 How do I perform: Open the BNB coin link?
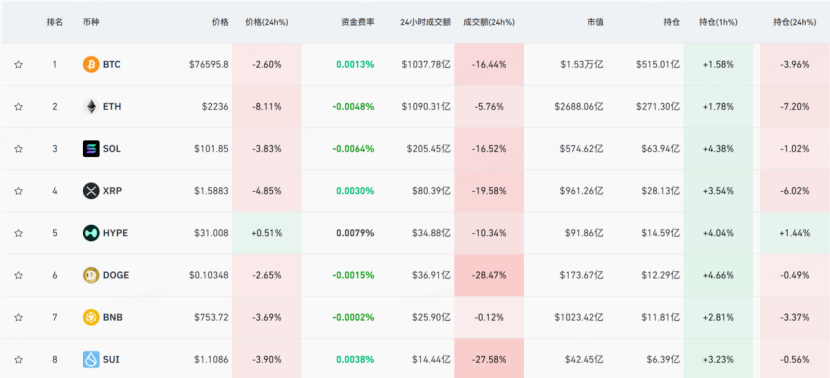(113, 317)
